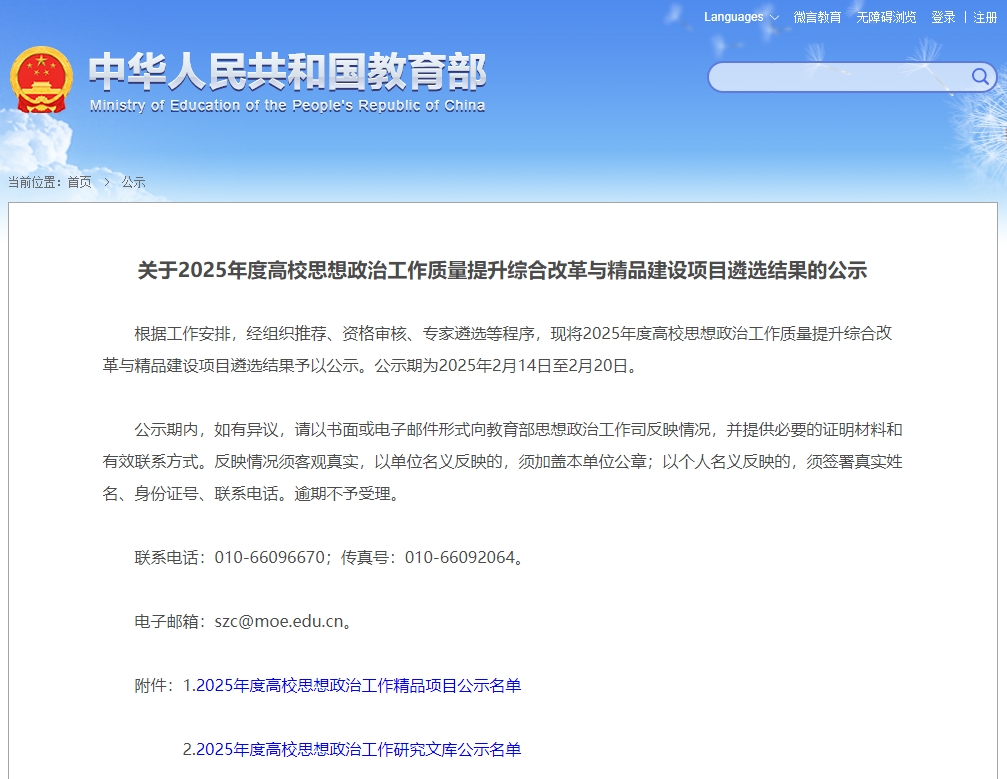Screen dimensions: 1007x779
Task: Click the breadcrumb arrow separator after 首页
Action: coord(107,182)
